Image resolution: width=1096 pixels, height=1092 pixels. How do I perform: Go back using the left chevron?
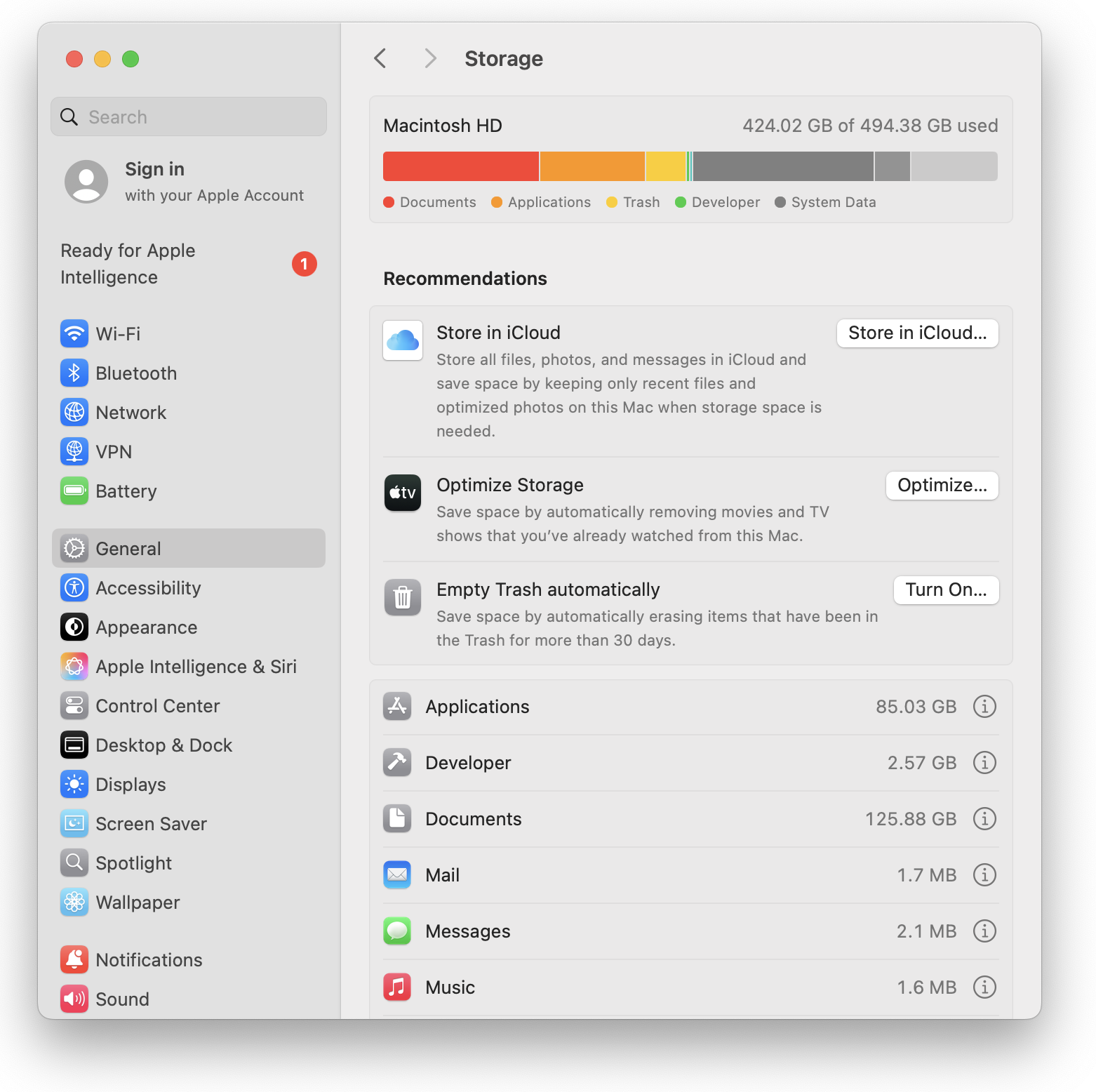pyautogui.click(x=380, y=58)
